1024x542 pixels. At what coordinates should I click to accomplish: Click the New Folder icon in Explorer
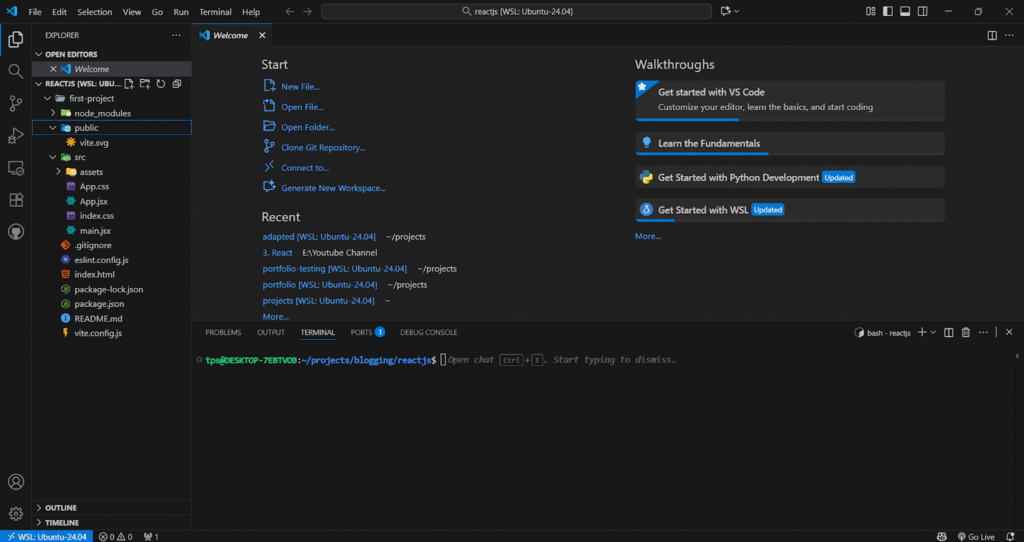click(x=144, y=83)
